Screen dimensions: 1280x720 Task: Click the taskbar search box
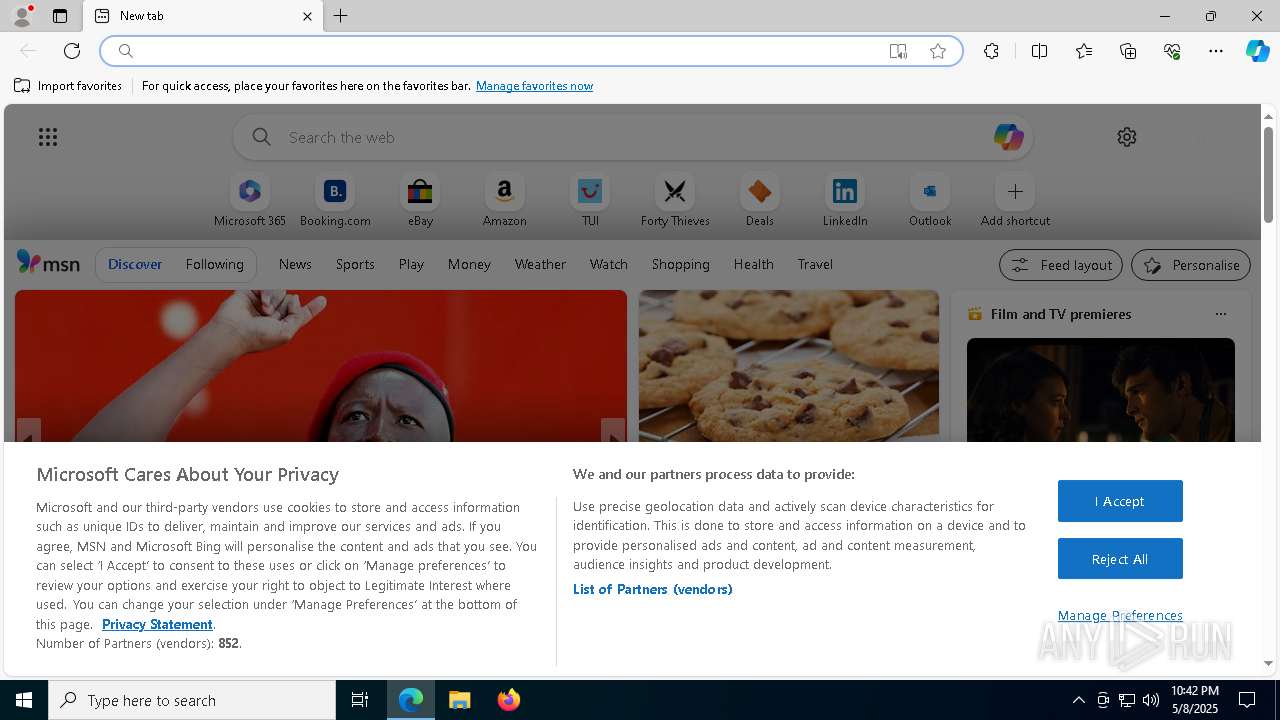(x=192, y=700)
